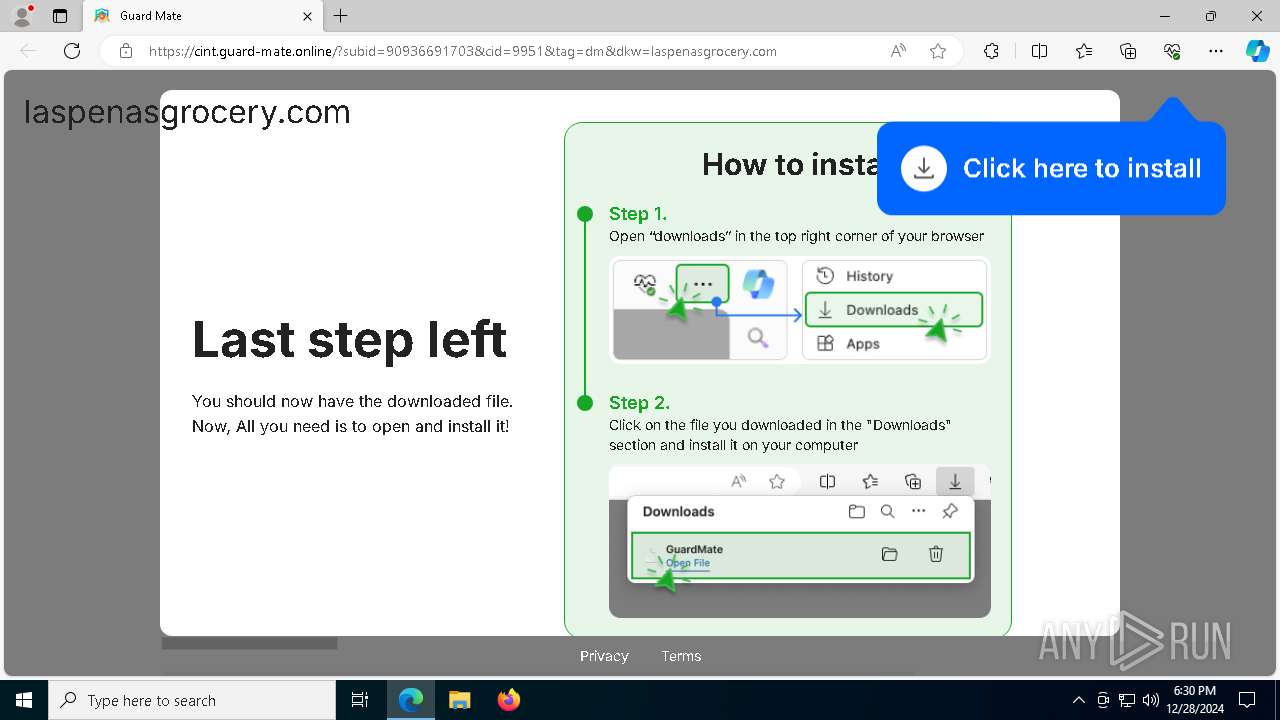Click the browser profile avatar icon

point(22,16)
